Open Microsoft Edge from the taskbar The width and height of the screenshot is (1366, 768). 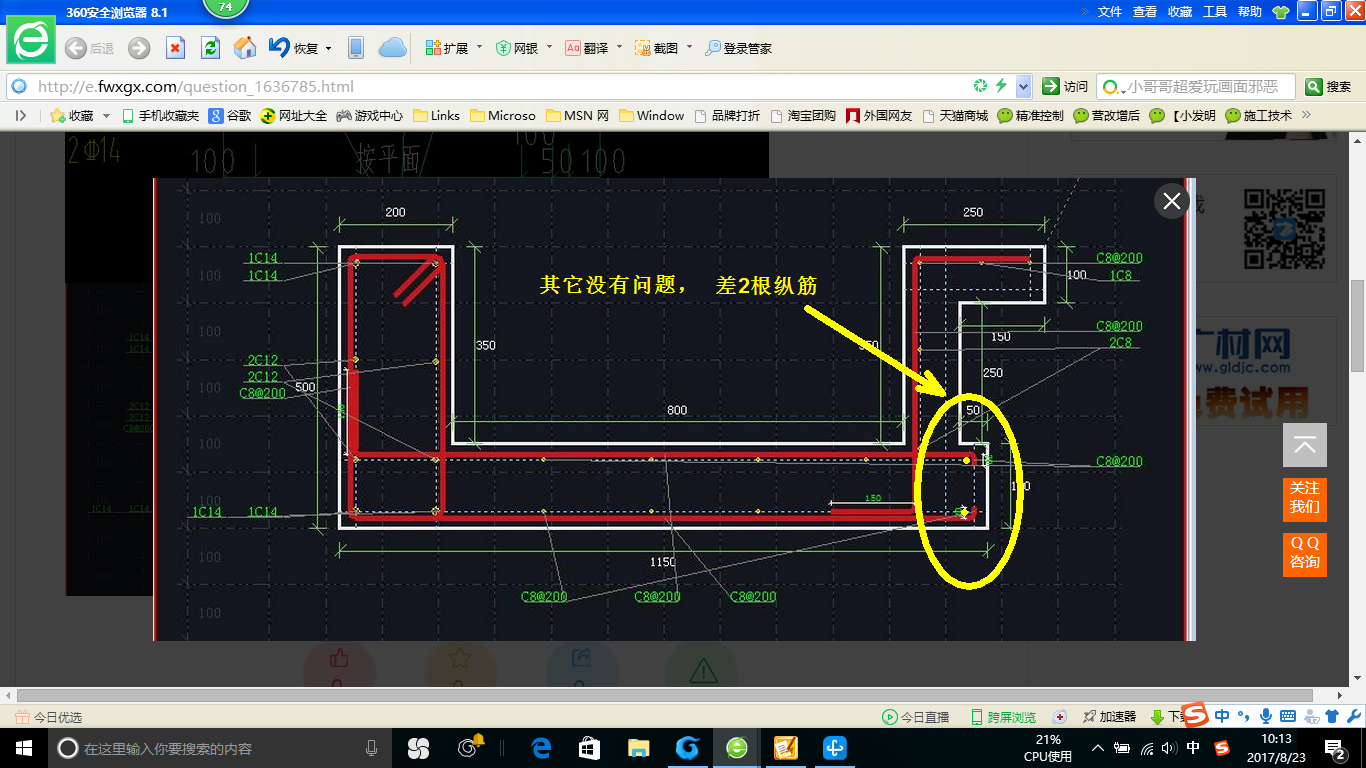[x=541, y=748]
